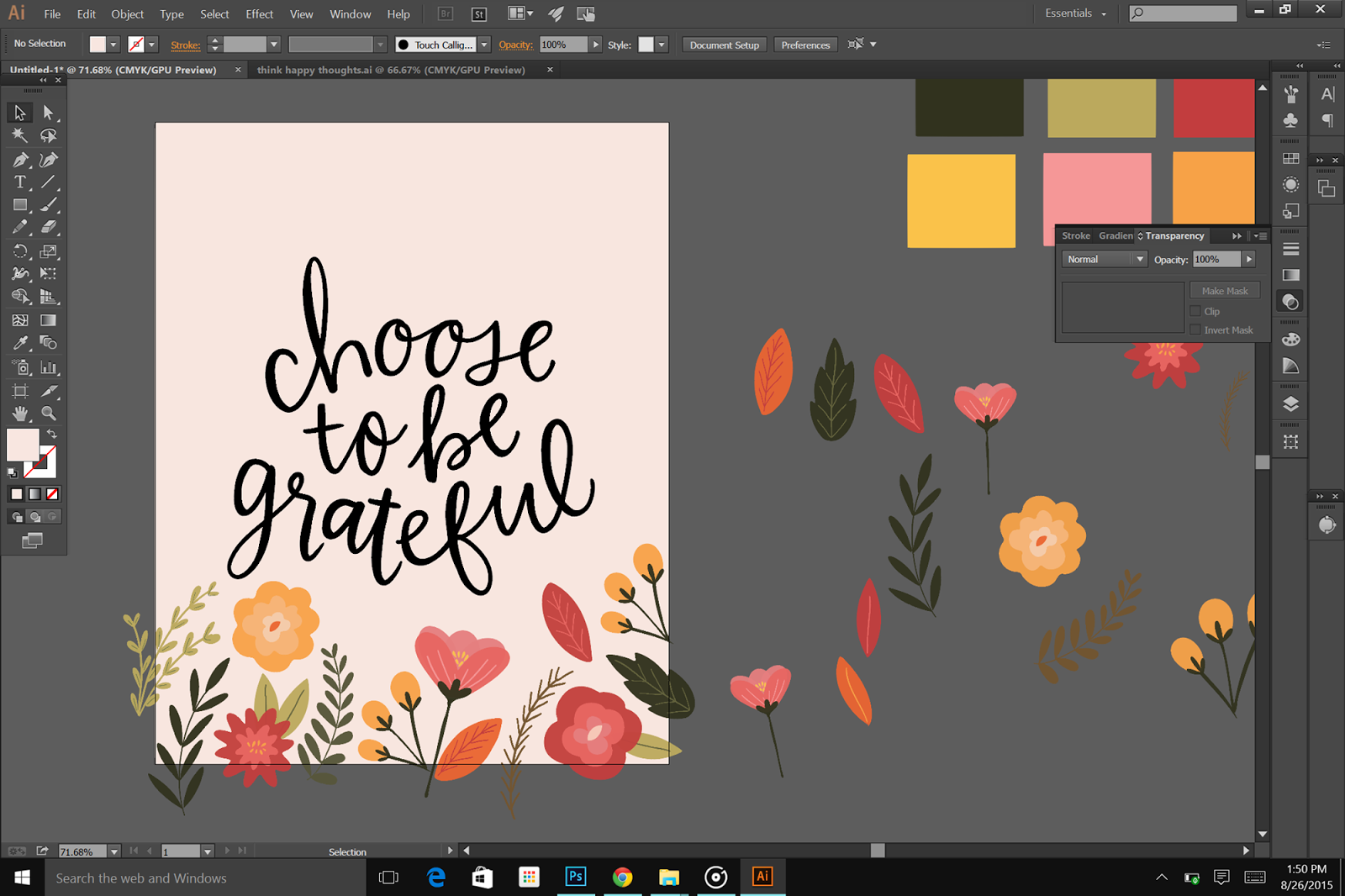This screenshot has width=1345, height=896.
Task: Select the Magic Wand tool
Action: 20,135
